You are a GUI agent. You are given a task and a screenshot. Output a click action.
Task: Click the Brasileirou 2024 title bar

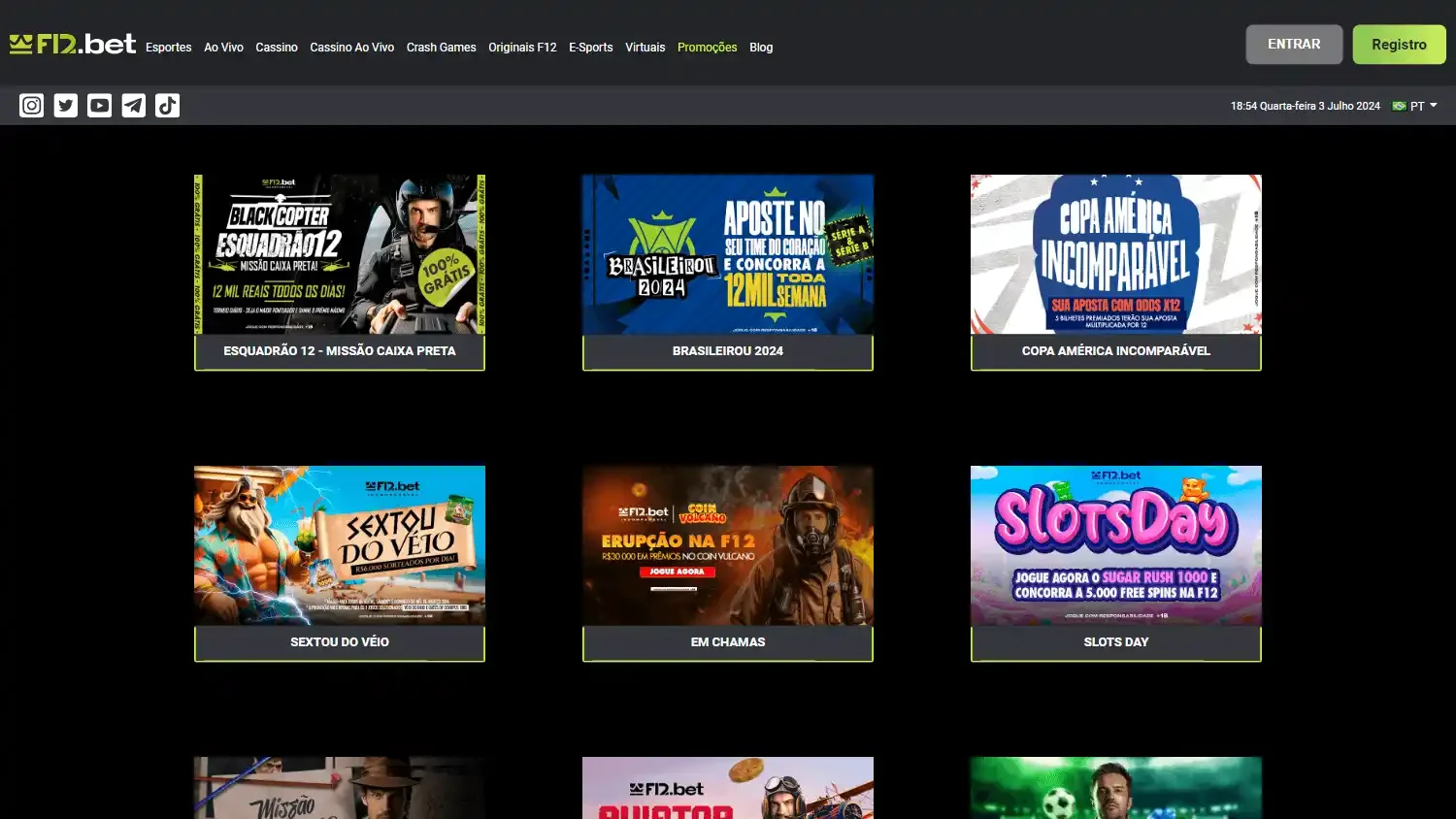coord(728,351)
